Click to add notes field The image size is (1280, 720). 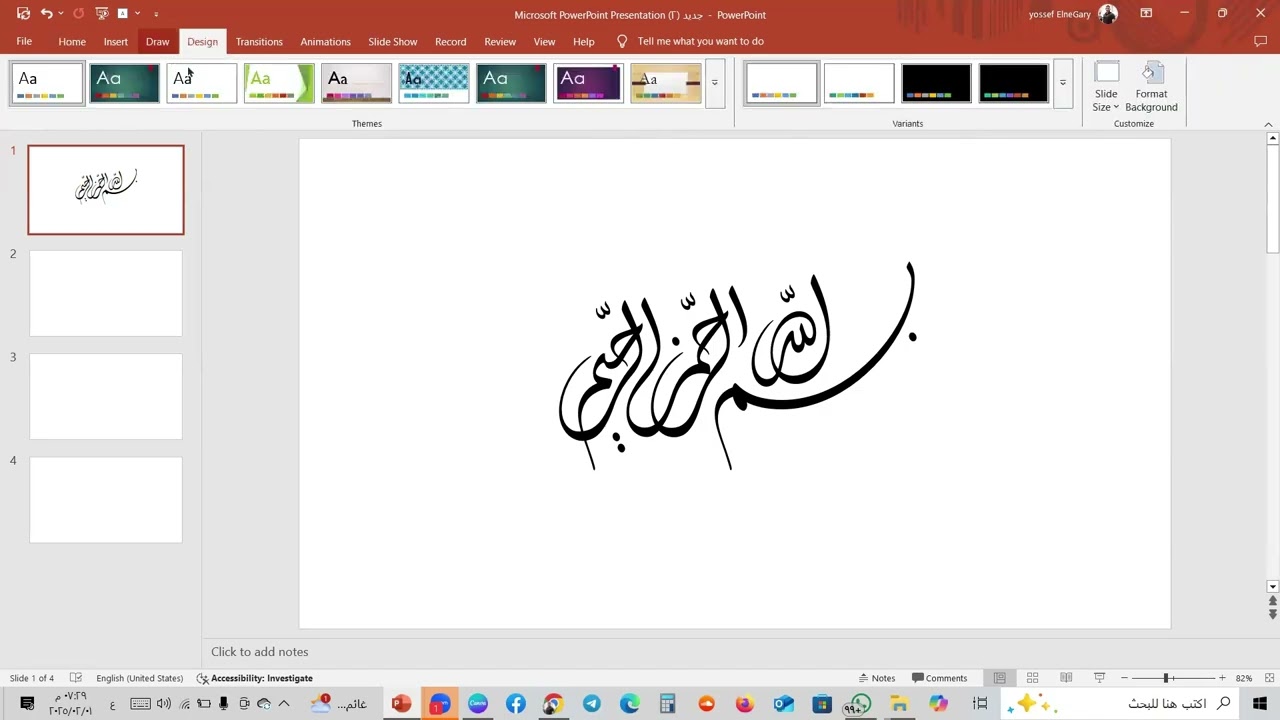735,652
